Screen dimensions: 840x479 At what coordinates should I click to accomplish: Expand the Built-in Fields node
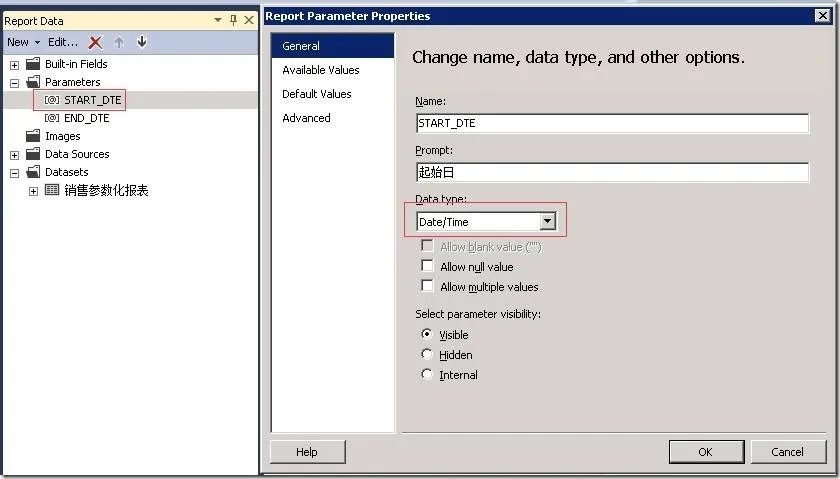14,65
